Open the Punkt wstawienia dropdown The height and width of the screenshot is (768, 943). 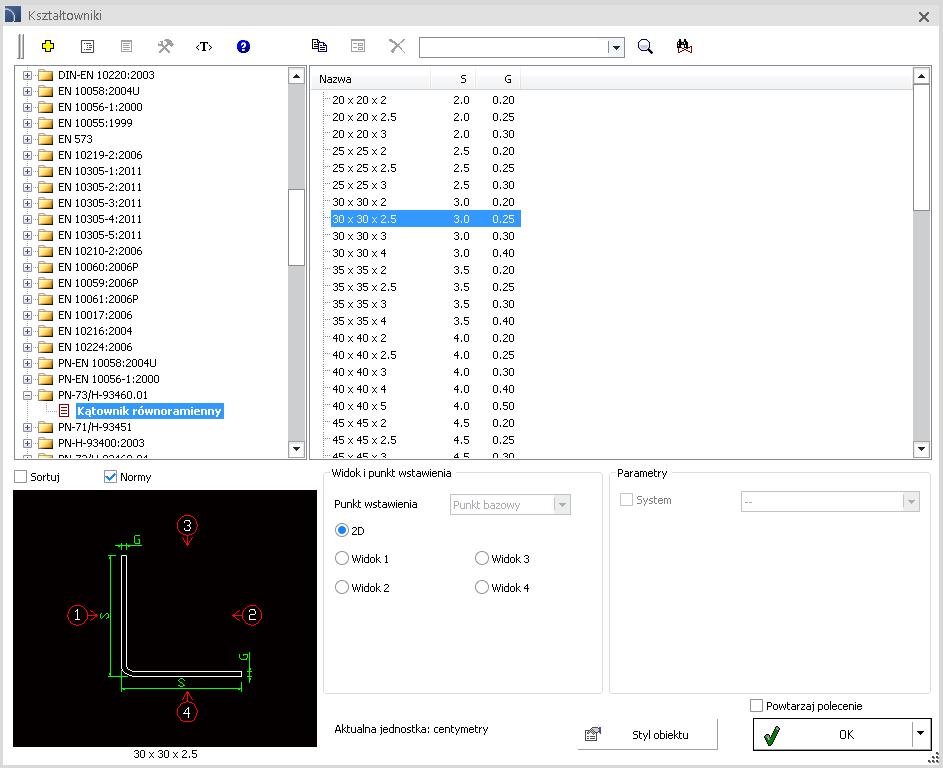click(x=562, y=505)
